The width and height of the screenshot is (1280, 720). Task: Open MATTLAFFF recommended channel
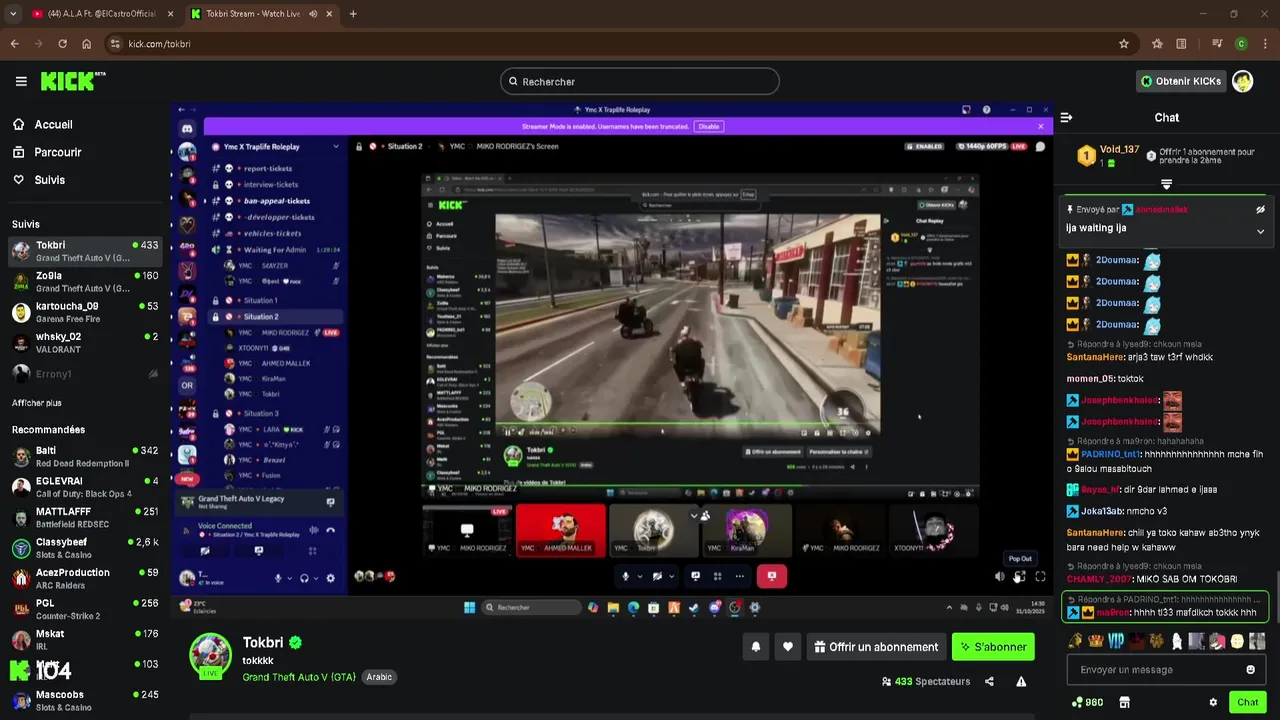pyautogui.click(x=85, y=518)
